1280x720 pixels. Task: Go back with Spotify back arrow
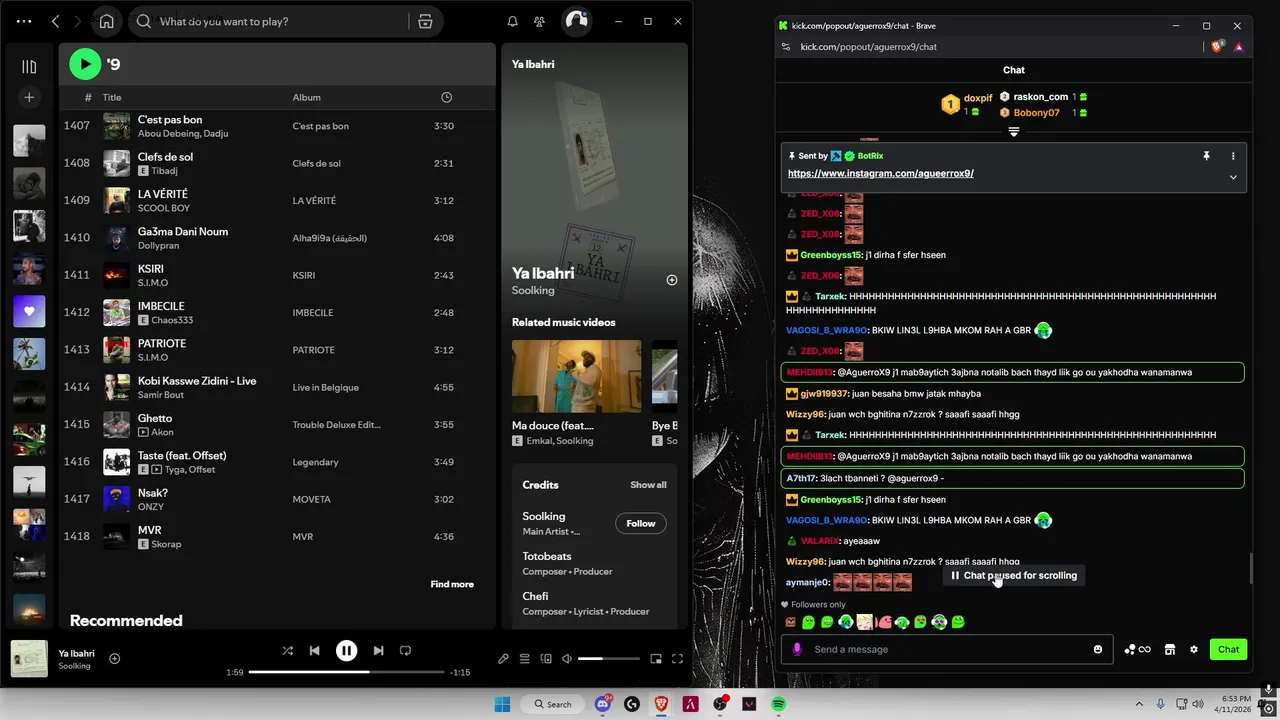click(55, 21)
